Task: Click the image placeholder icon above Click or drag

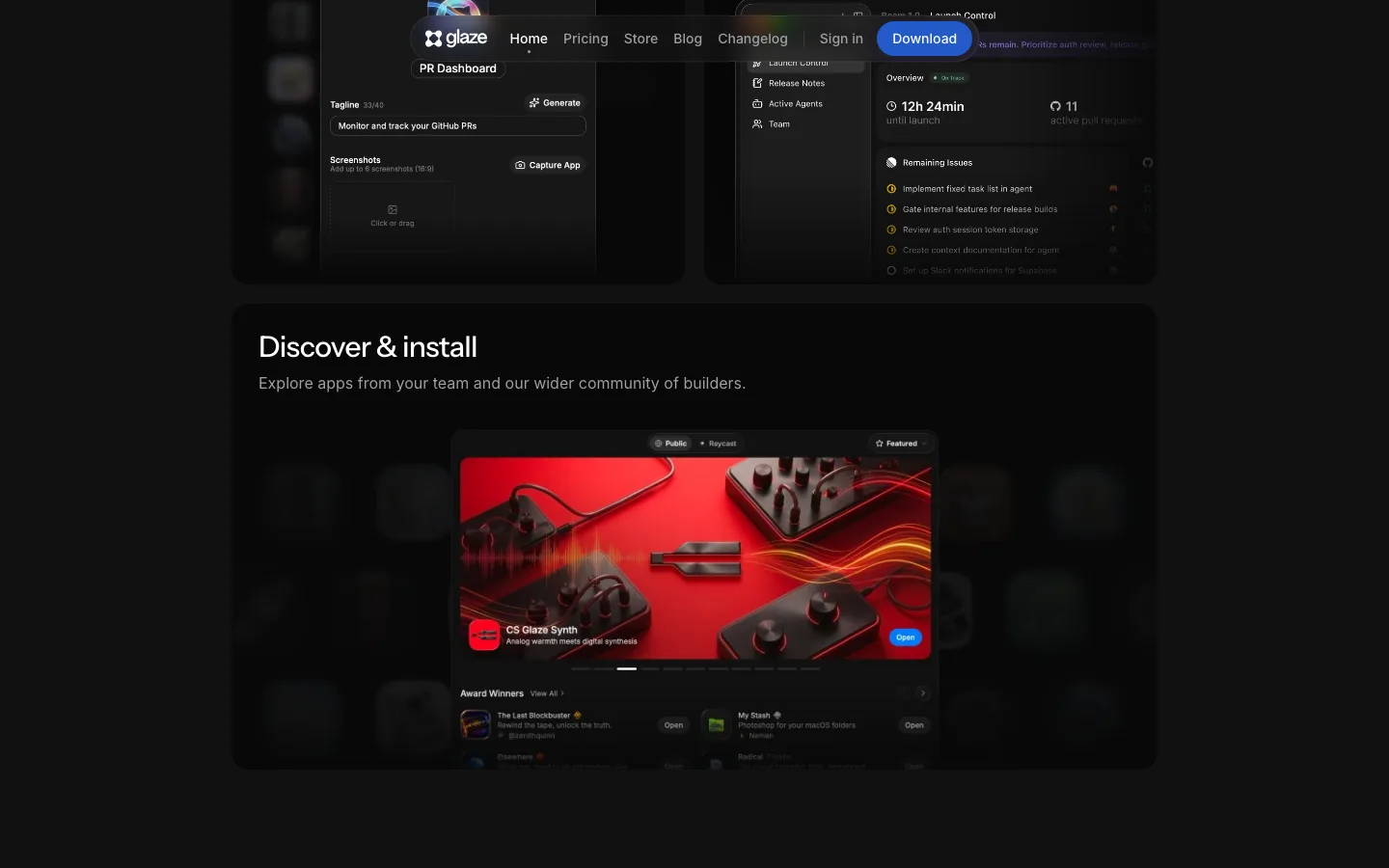Action: (393, 209)
